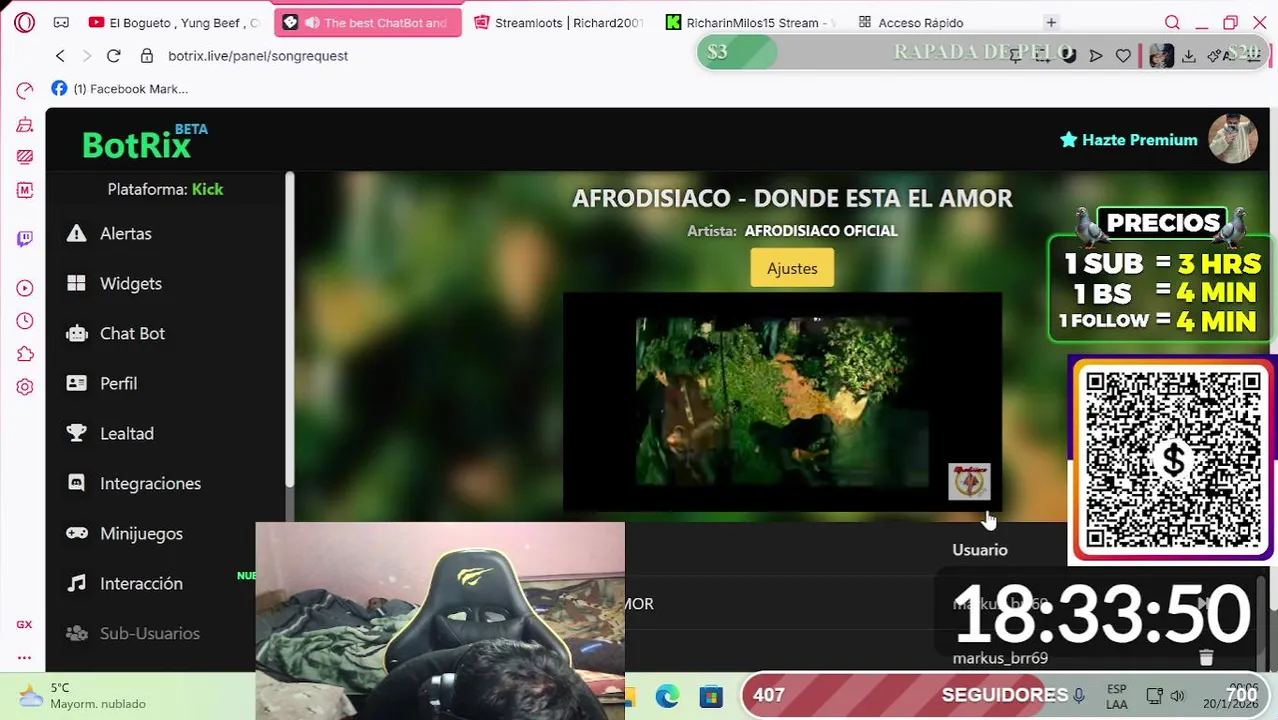
Task: Open the Twitch icon in Opera sidebar
Action: click(x=25, y=238)
